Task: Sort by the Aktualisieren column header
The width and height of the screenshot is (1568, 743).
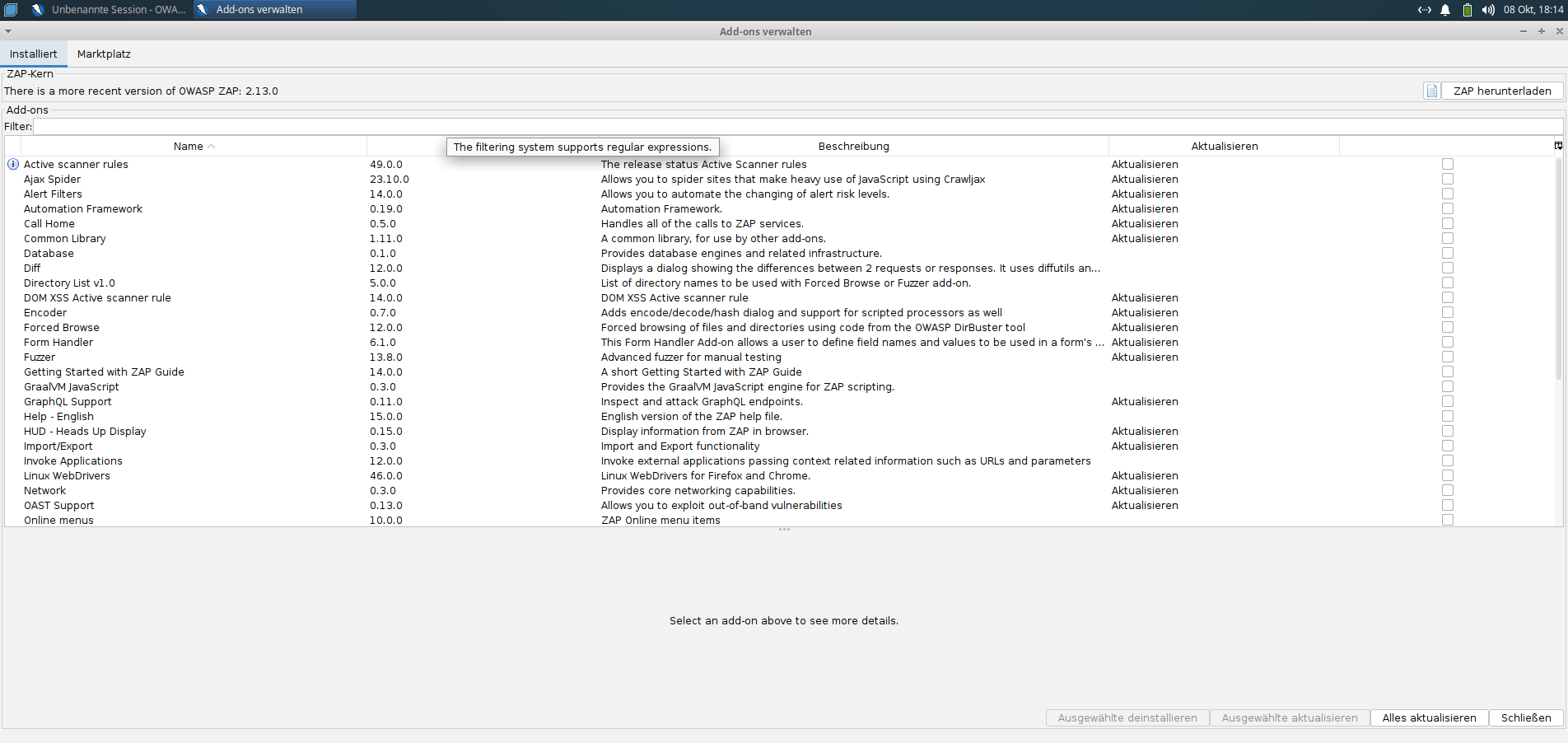Action: click(1224, 147)
